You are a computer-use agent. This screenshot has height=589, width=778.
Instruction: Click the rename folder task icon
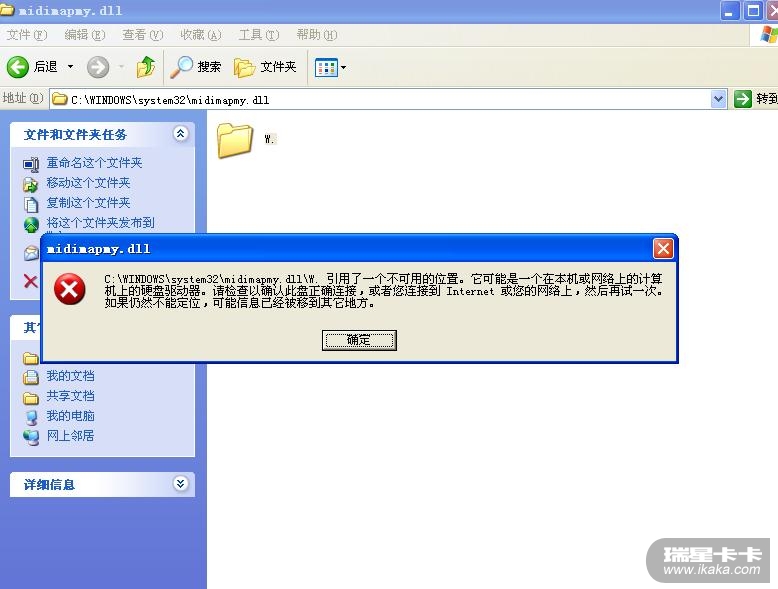(31, 164)
